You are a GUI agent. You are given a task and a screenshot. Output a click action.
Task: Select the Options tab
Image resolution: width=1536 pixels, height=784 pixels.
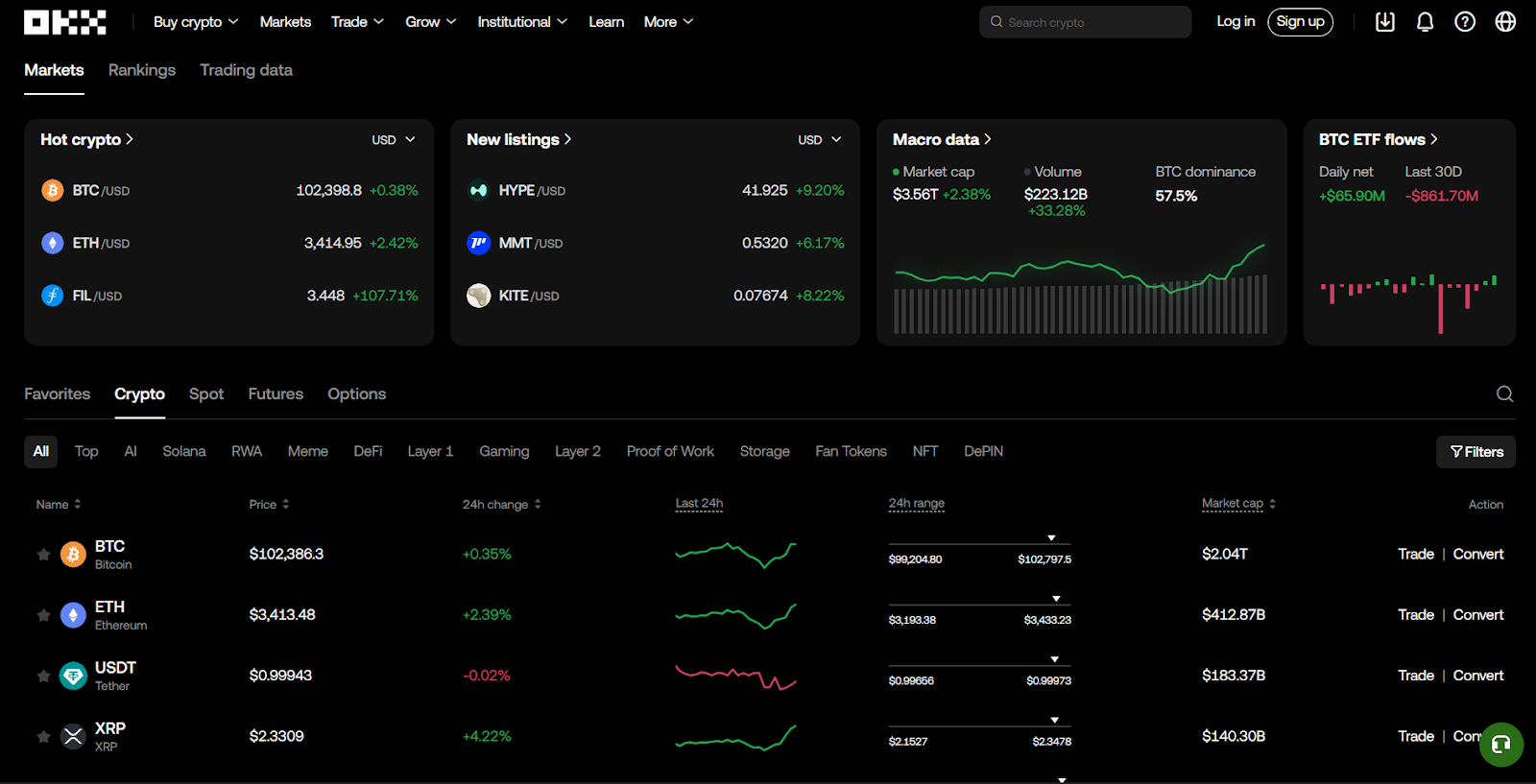(x=356, y=393)
